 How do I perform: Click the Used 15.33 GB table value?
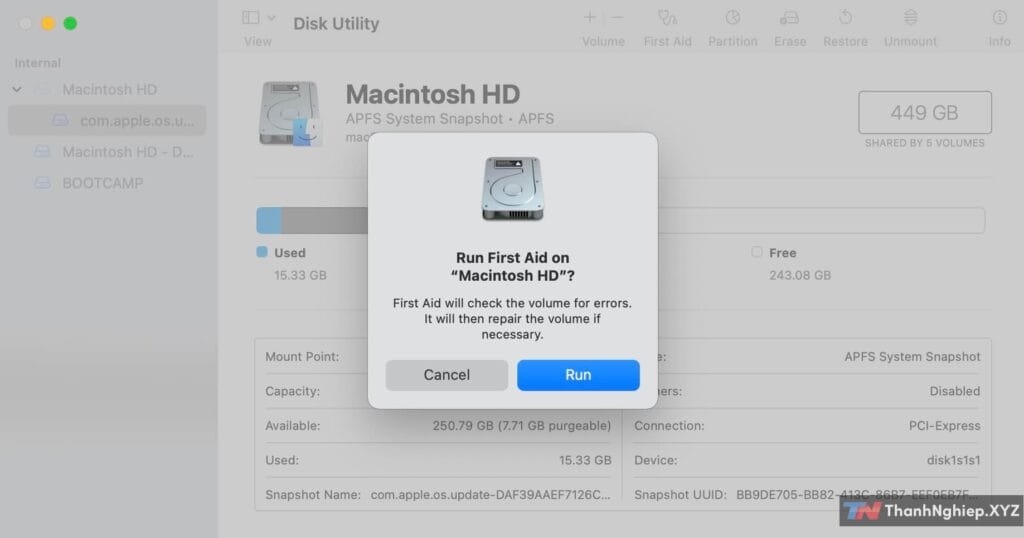point(585,460)
